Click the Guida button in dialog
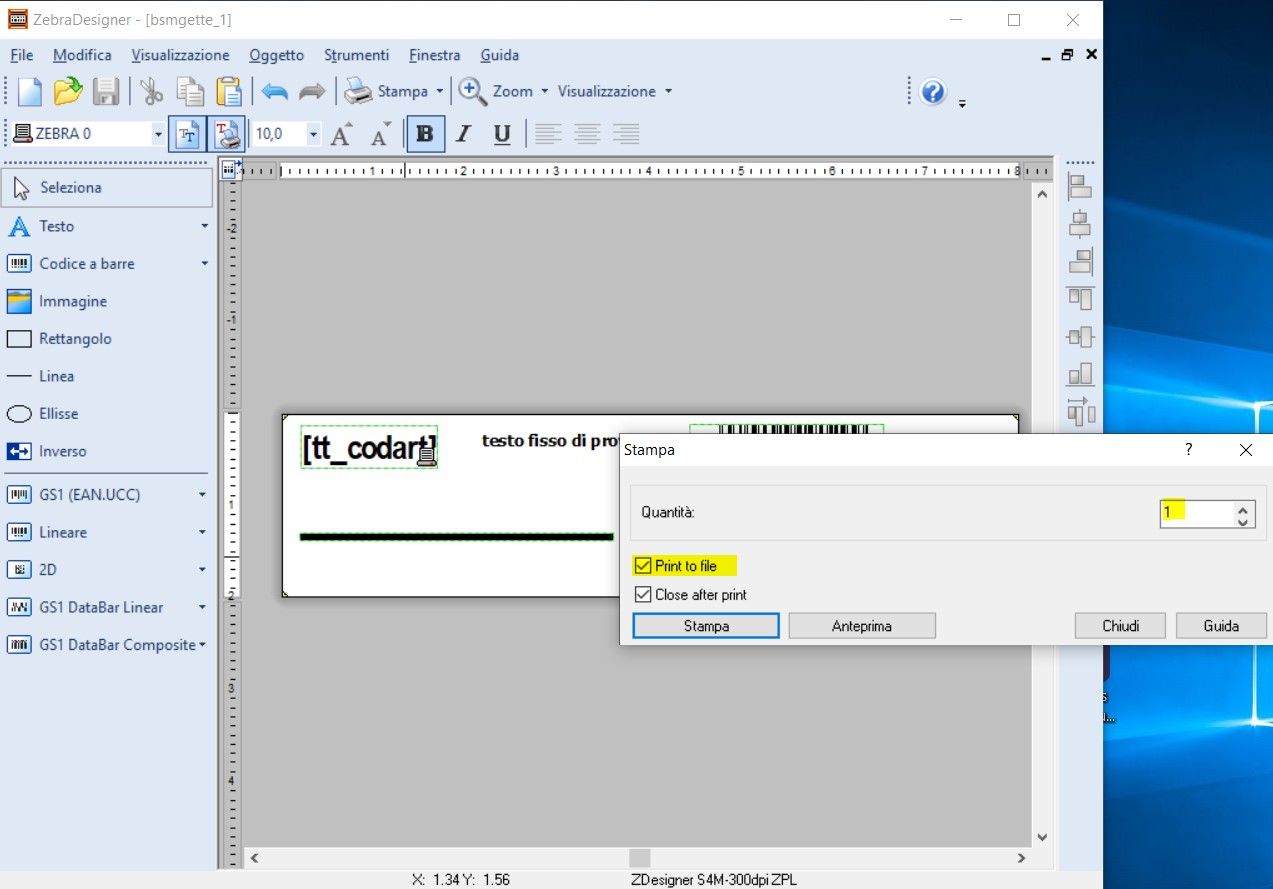This screenshot has height=889, width=1273. (1221, 626)
